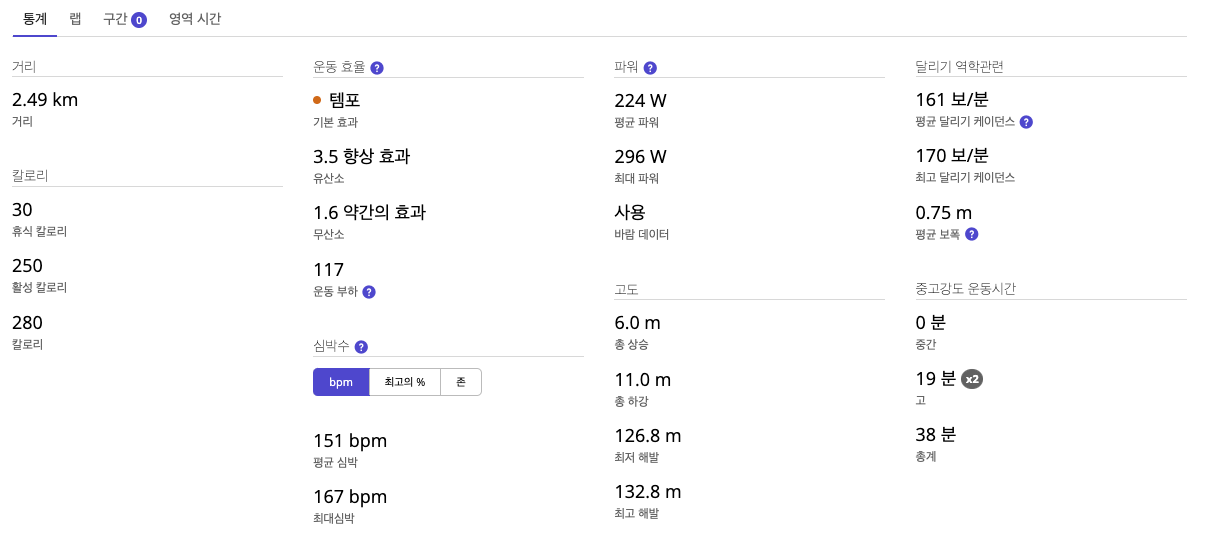Click the 3.5 향상 효과 aerobic value
Image resolution: width=1214 pixels, height=545 pixels.
361,157
